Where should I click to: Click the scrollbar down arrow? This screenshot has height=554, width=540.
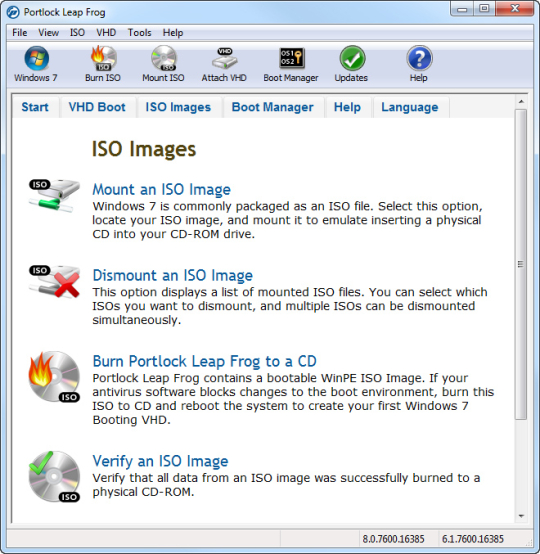521,516
